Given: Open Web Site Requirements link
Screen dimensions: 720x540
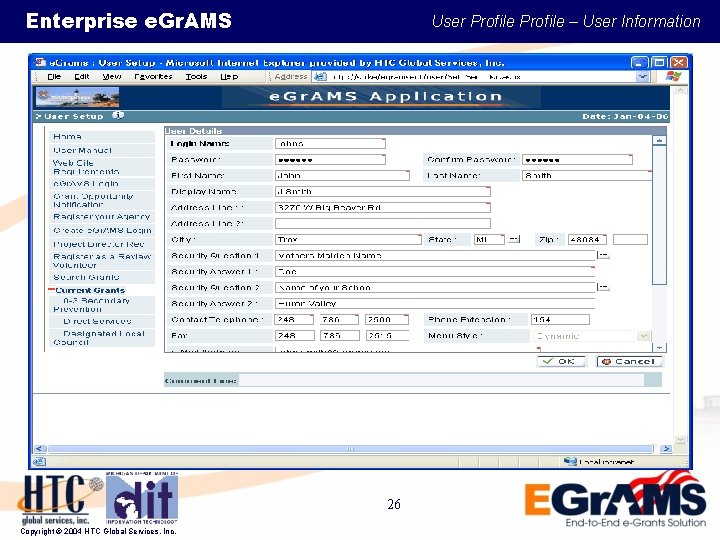Looking at the screenshot, I should tap(86, 167).
